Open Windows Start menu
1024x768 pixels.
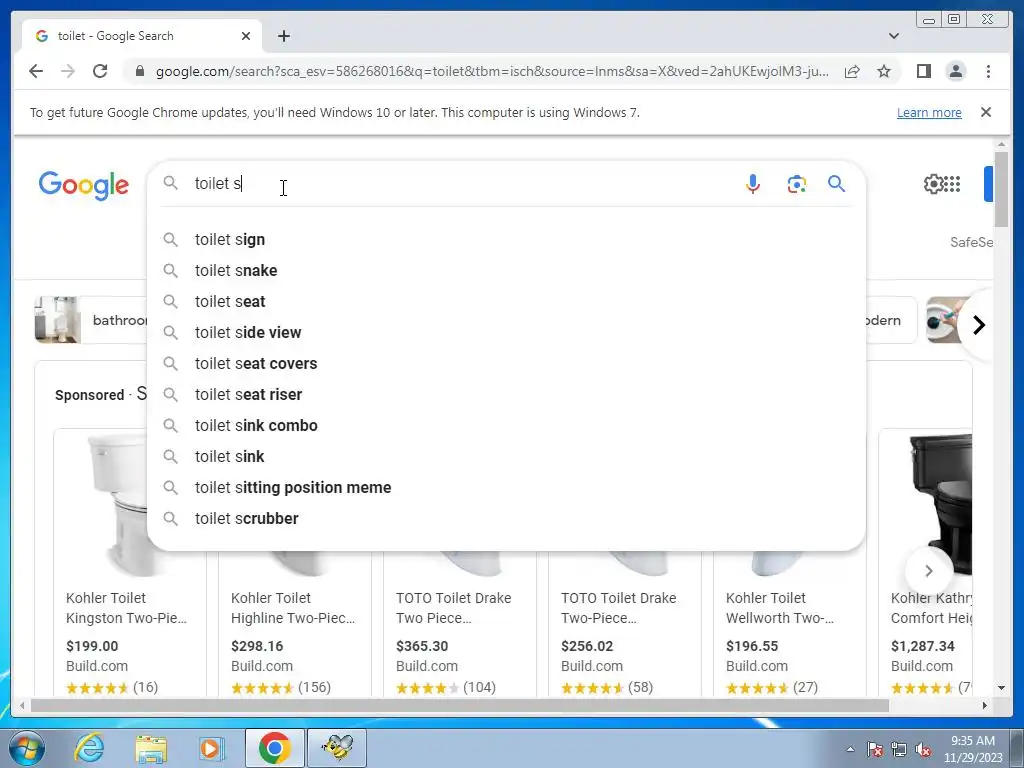pos(26,748)
